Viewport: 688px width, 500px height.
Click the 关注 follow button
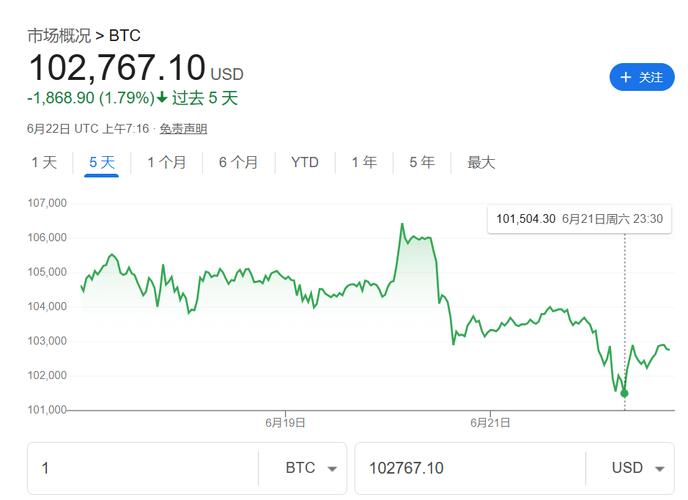tap(642, 77)
